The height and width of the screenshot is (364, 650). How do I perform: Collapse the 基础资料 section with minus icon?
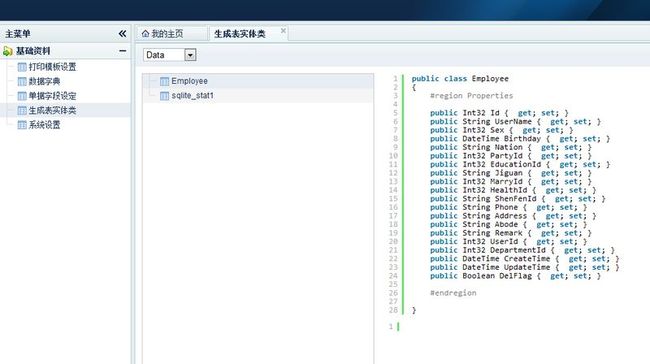(123, 51)
